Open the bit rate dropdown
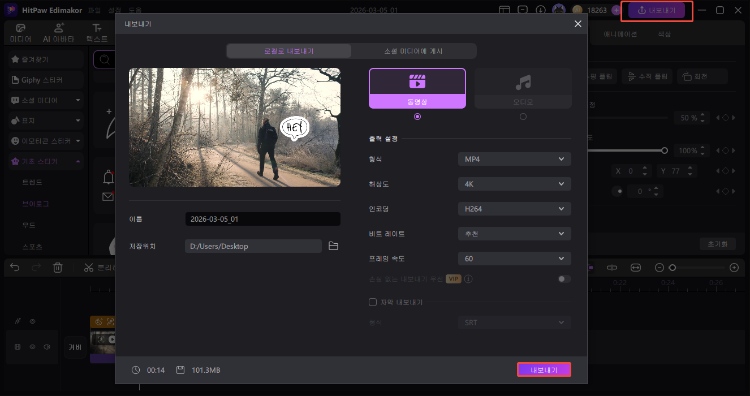 coord(514,234)
